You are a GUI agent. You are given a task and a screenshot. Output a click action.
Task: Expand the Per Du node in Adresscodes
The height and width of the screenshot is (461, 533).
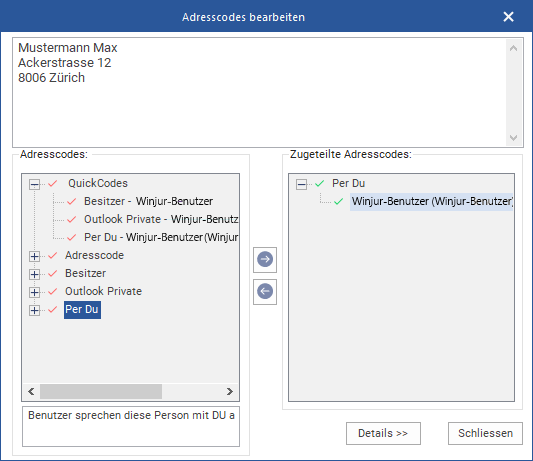[x=34, y=310]
